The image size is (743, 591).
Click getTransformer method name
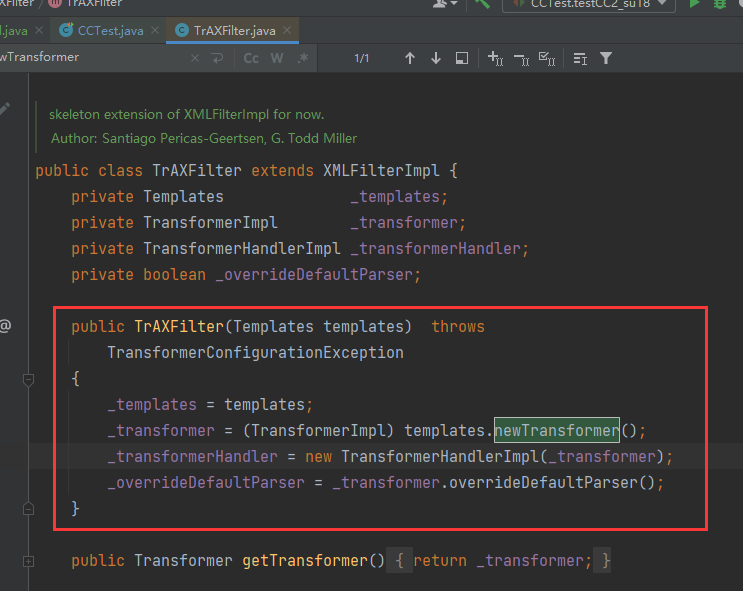click(x=305, y=561)
